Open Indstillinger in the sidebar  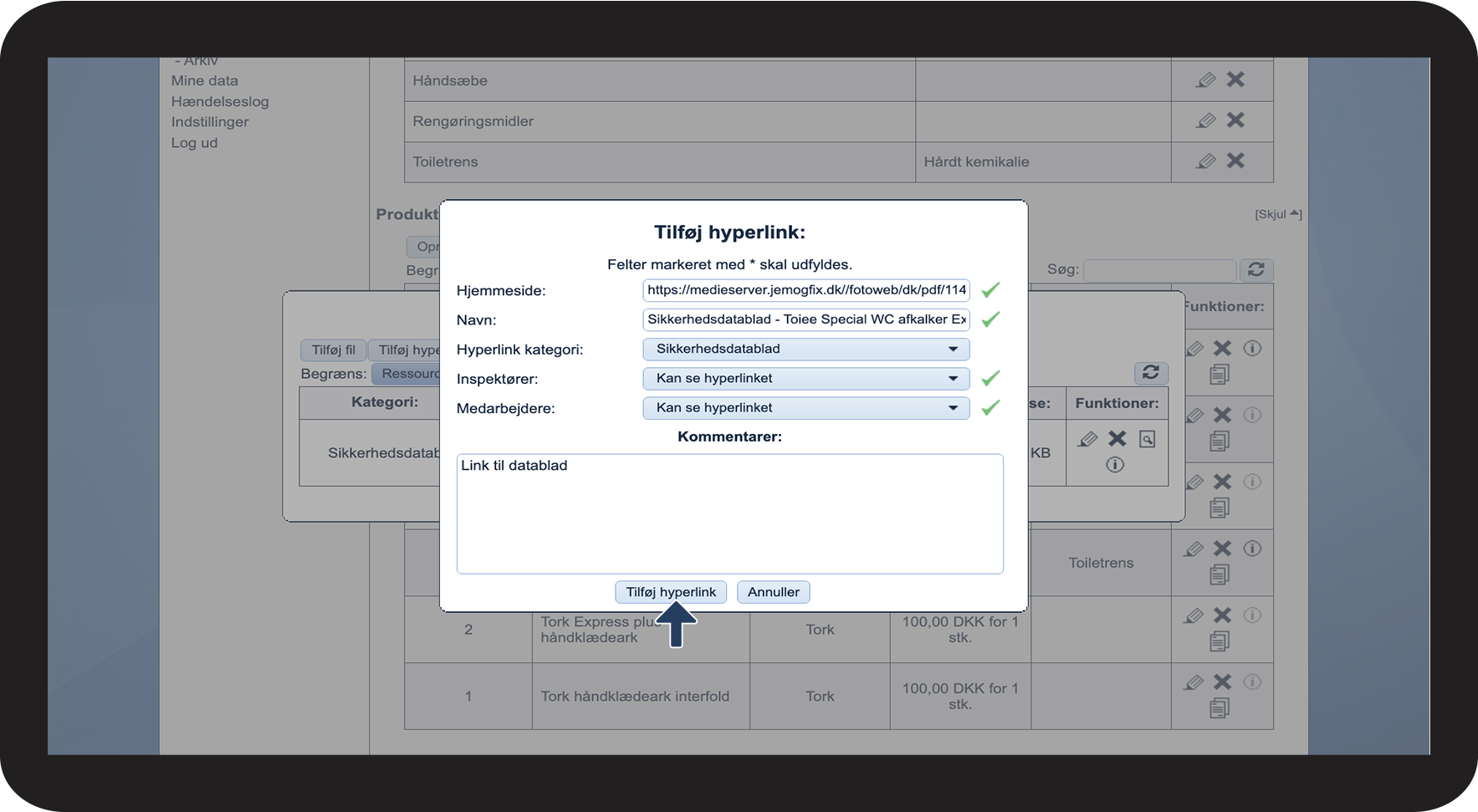(x=210, y=121)
